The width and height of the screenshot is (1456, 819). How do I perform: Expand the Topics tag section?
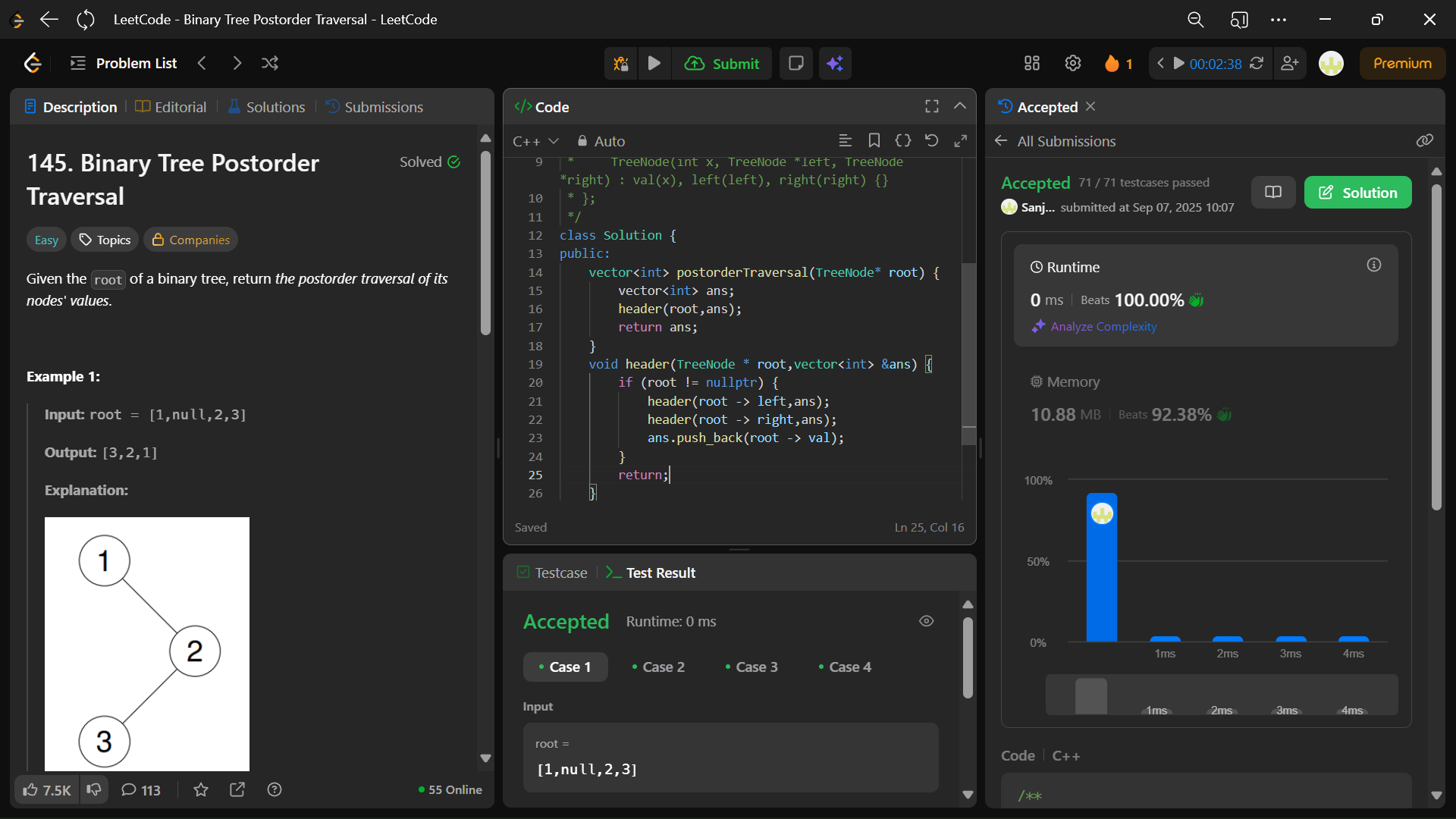[105, 240]
